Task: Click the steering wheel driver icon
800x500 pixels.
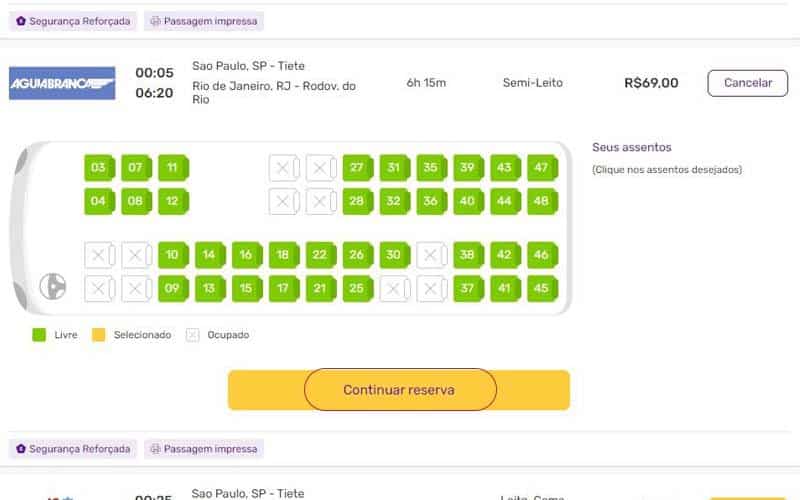Action: click(53, 286)
